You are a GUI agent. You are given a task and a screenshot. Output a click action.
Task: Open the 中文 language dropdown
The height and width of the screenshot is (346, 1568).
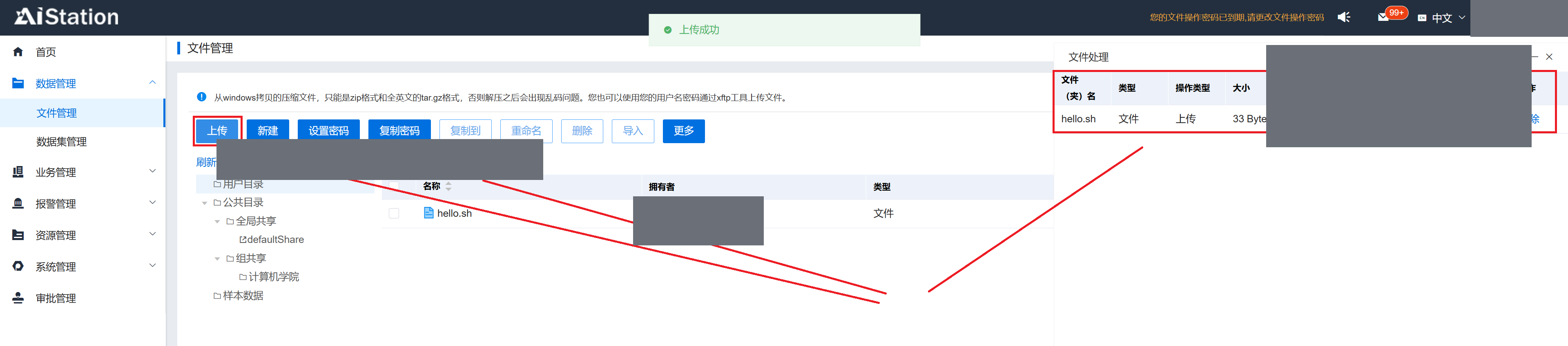[1448, 18]
